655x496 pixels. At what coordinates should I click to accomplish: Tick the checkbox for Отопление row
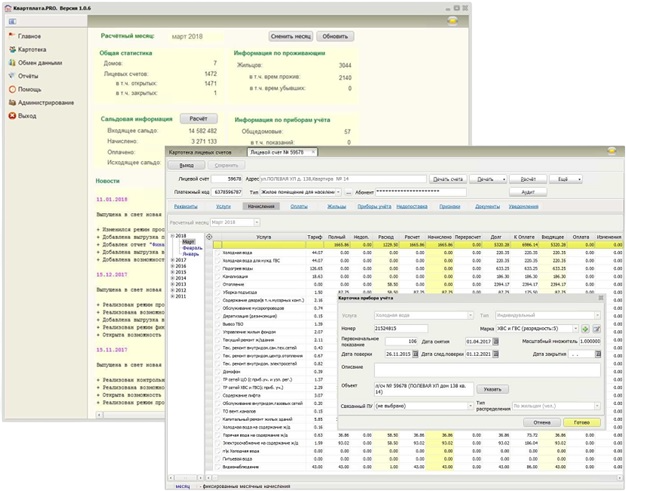218,285
